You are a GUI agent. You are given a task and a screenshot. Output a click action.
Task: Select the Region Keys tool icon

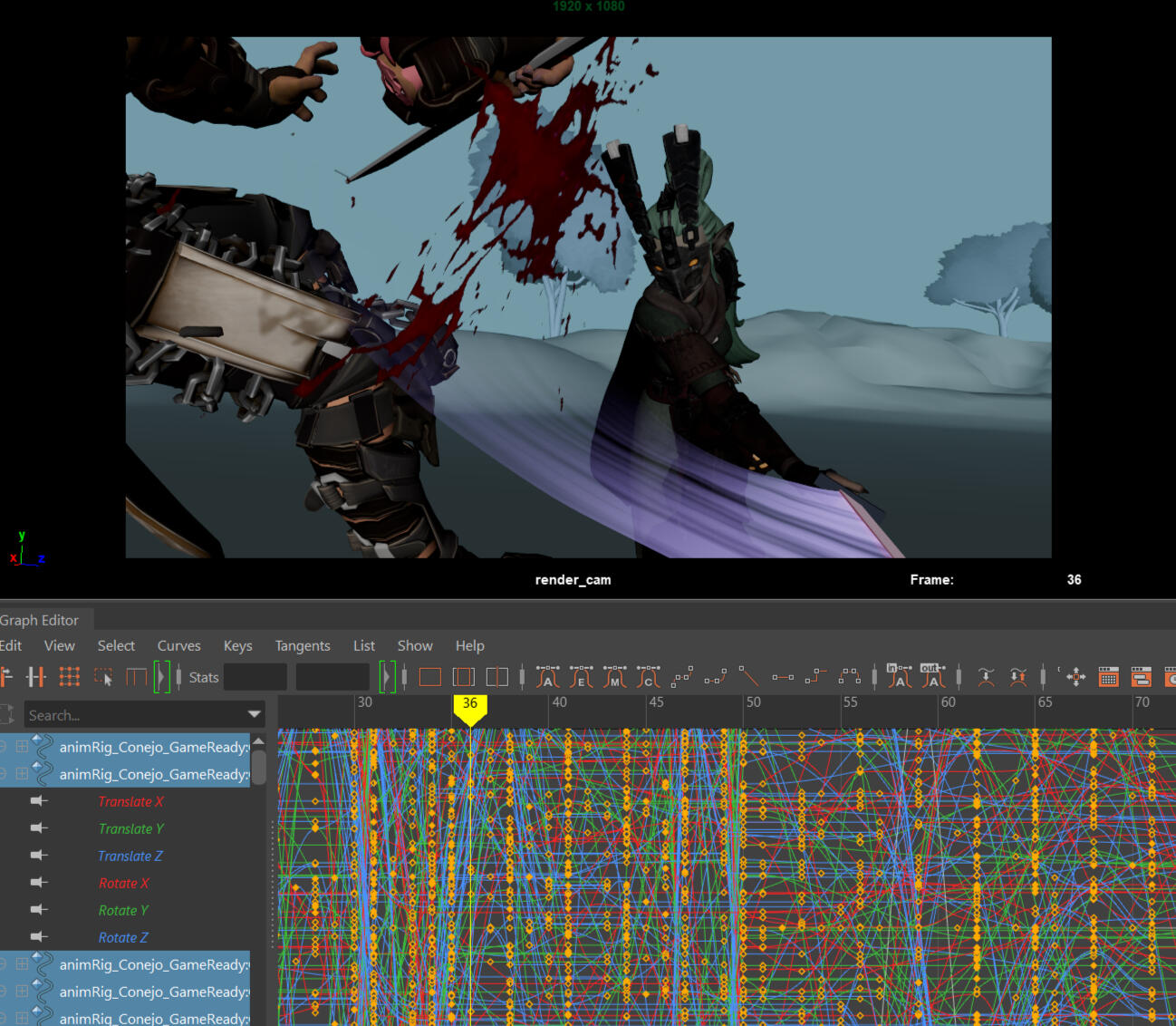click(x=103, y=676)
